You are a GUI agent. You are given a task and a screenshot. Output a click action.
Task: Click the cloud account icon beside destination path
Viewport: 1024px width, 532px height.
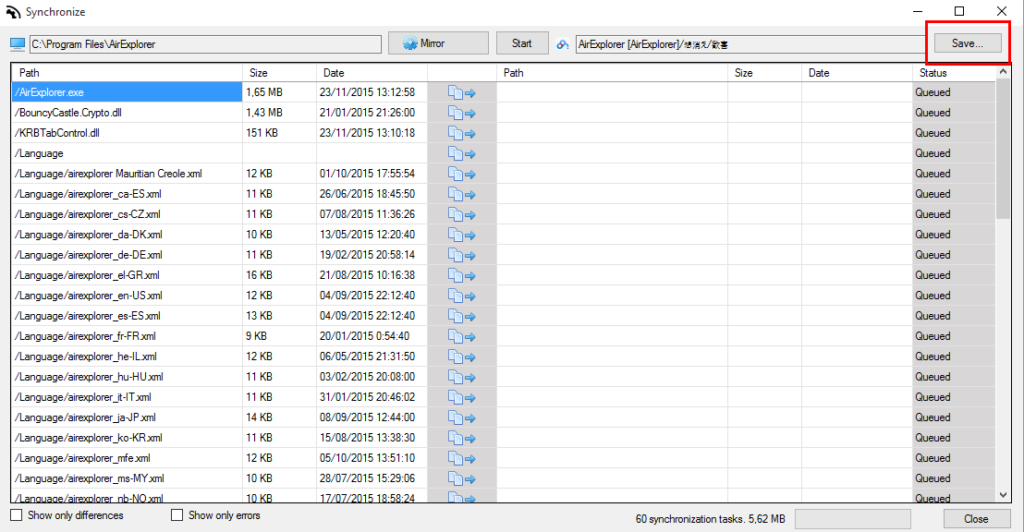[562, 44]
